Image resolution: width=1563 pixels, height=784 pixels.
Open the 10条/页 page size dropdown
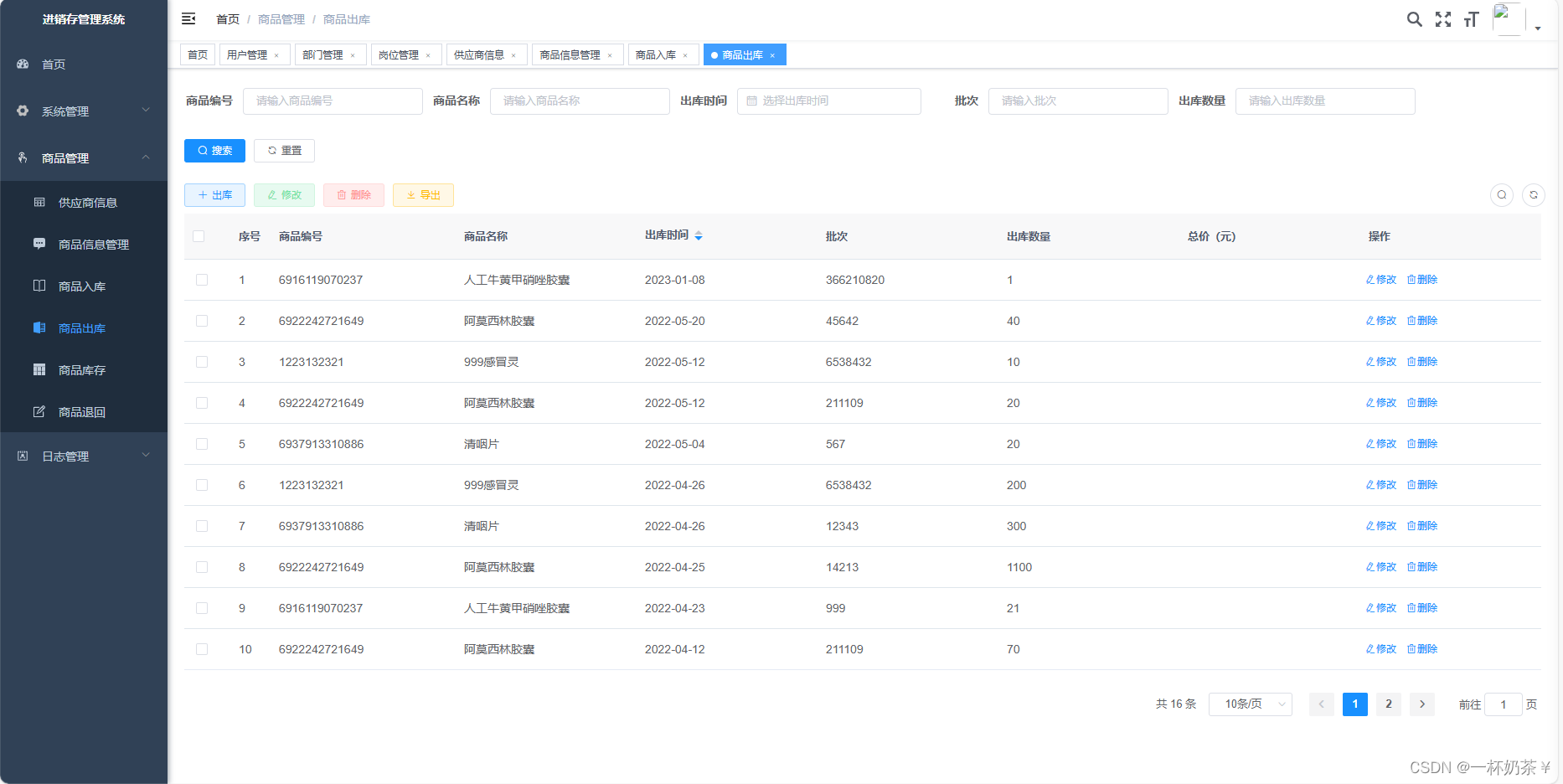1250,704
